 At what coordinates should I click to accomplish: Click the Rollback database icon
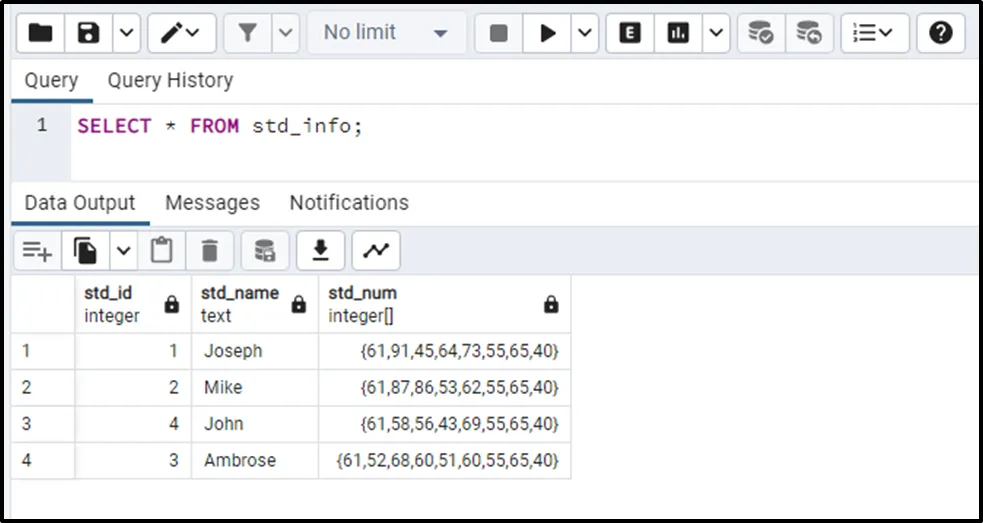click(x=809, y=33)
